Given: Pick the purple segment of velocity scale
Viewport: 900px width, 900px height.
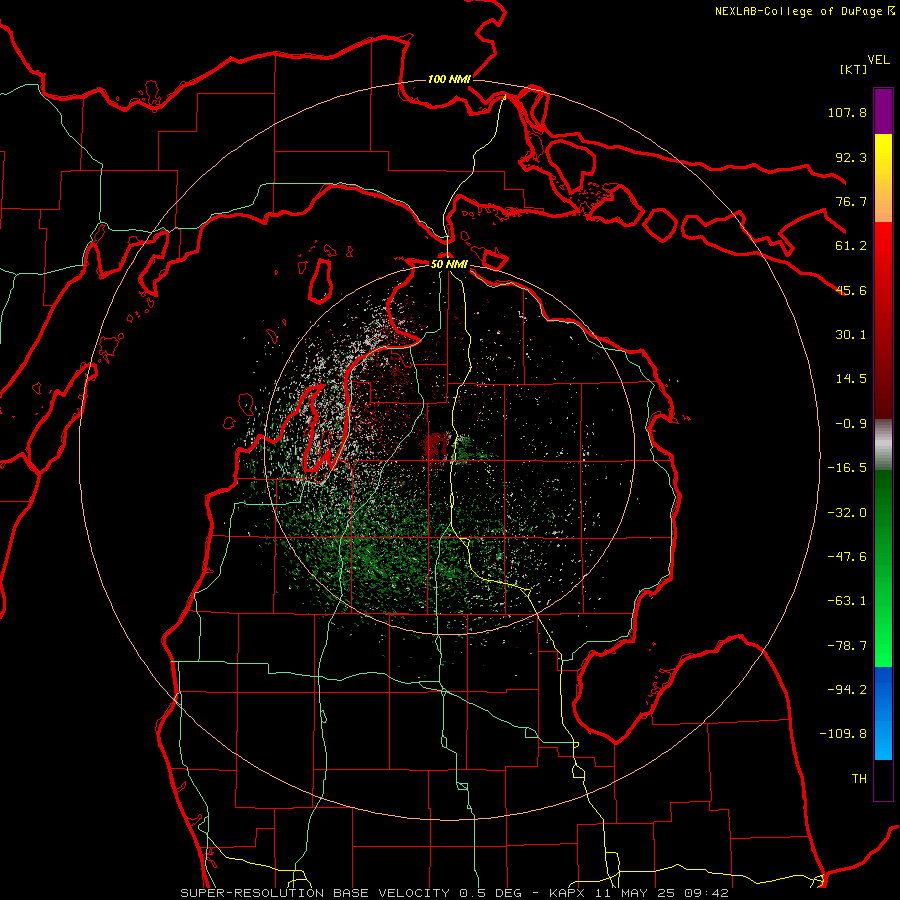Looking at the screenshot, I should pos(883,111).
